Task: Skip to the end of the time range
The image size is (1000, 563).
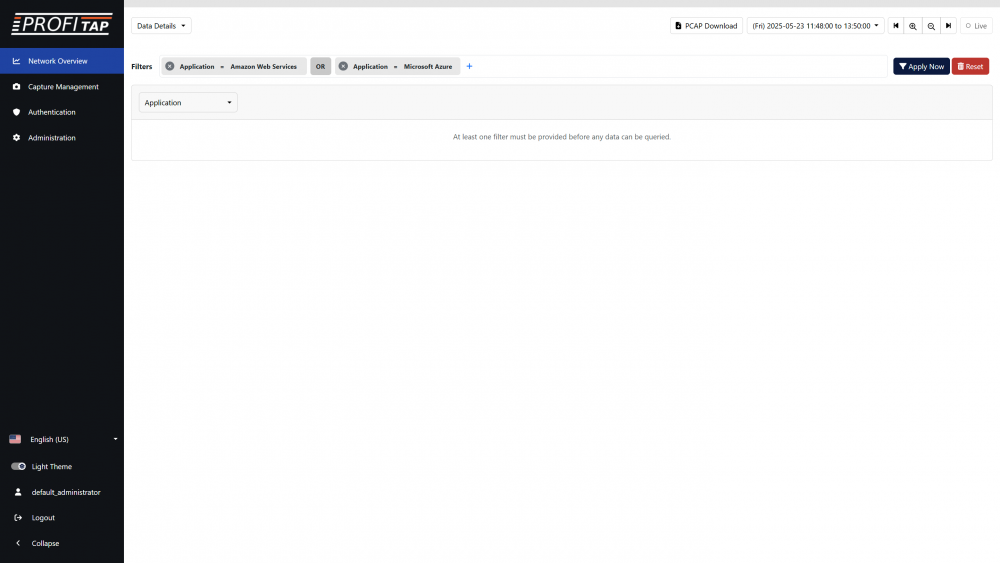Action: 948,26
